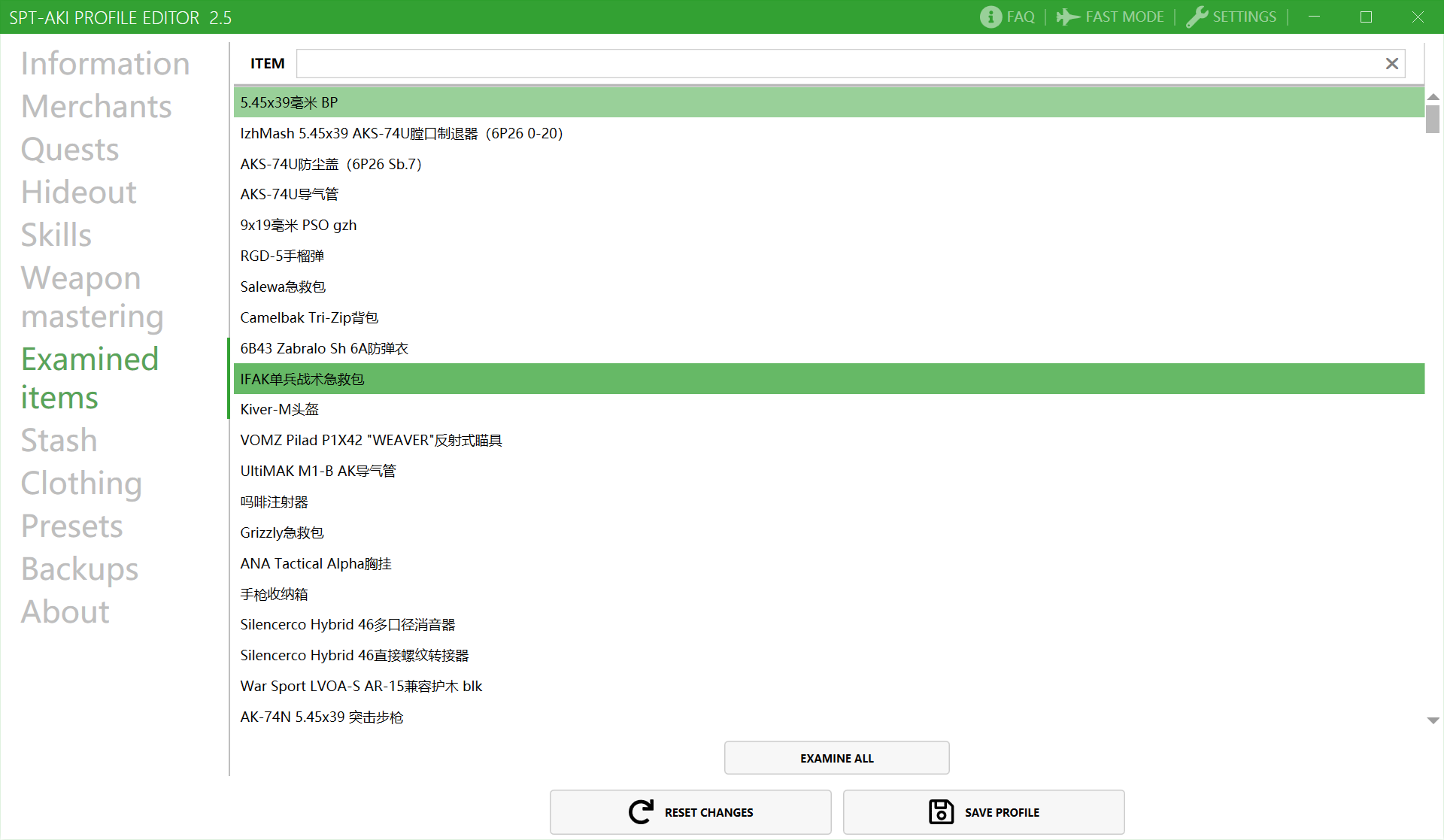
Task: Open the Information section
Action: (105, 63)
